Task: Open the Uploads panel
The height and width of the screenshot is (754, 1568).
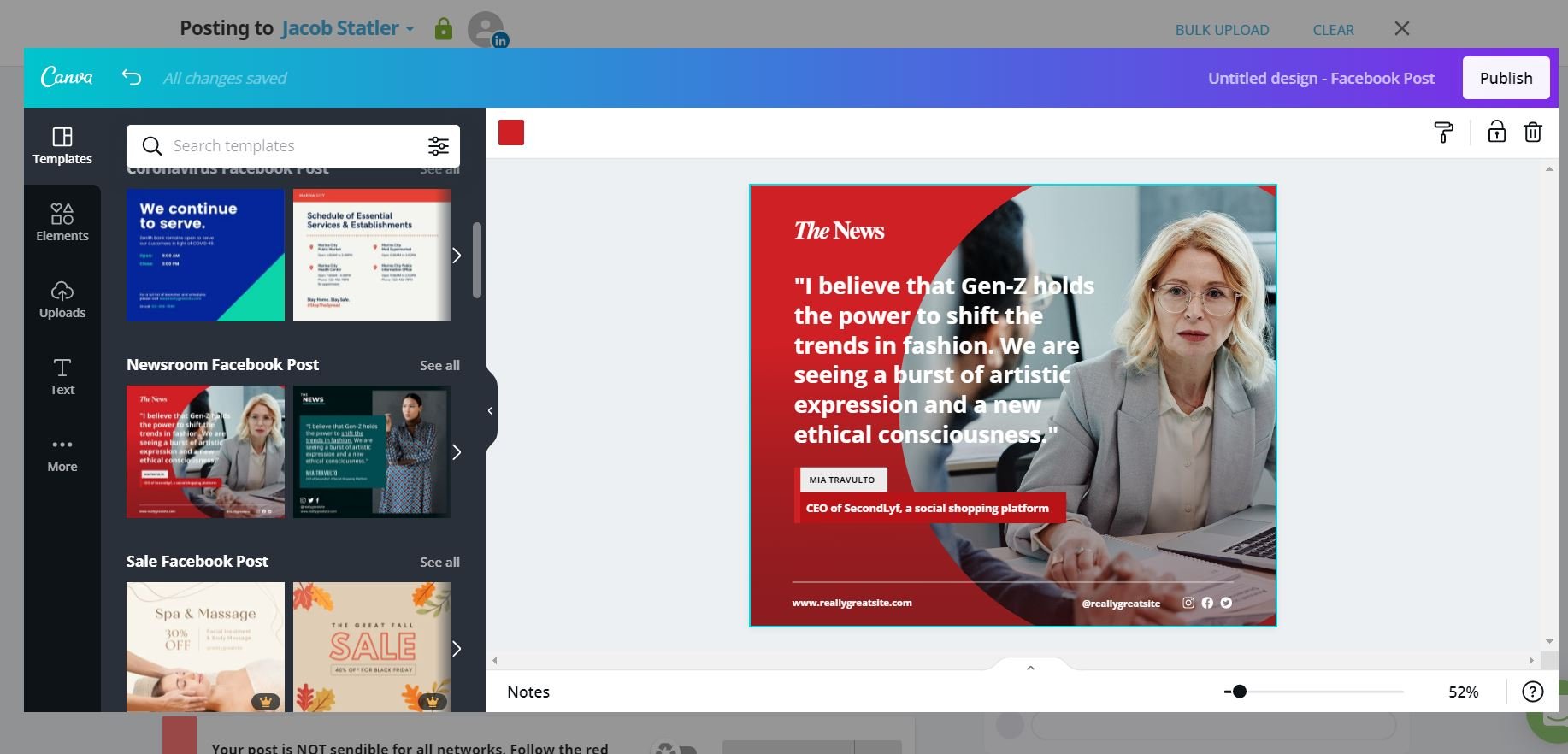Action: pyautogui.click(x=62, y=299)
